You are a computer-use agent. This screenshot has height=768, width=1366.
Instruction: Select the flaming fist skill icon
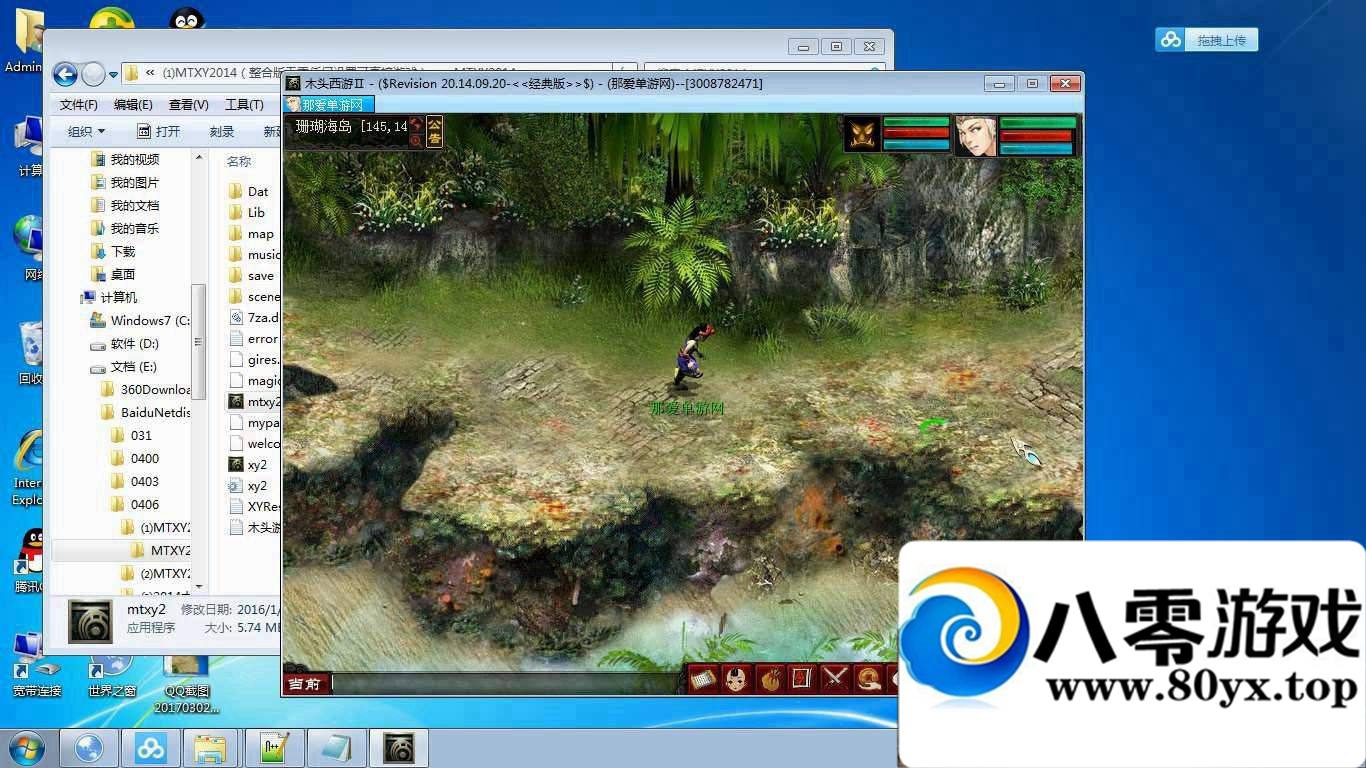pos(769,679)
